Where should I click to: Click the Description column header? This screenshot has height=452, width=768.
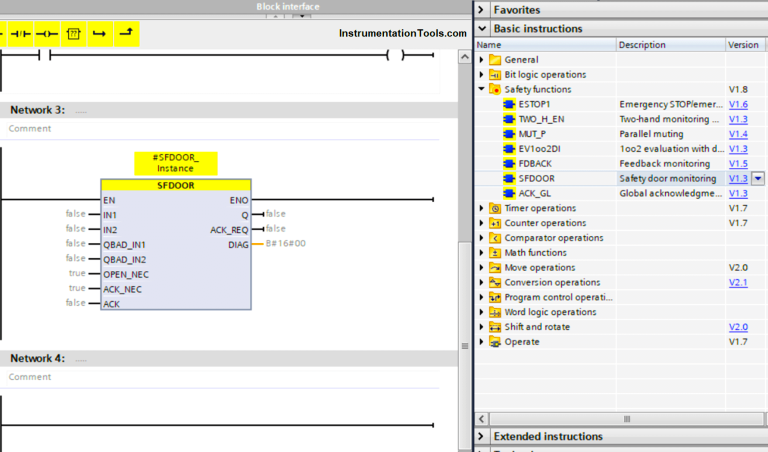642,45
